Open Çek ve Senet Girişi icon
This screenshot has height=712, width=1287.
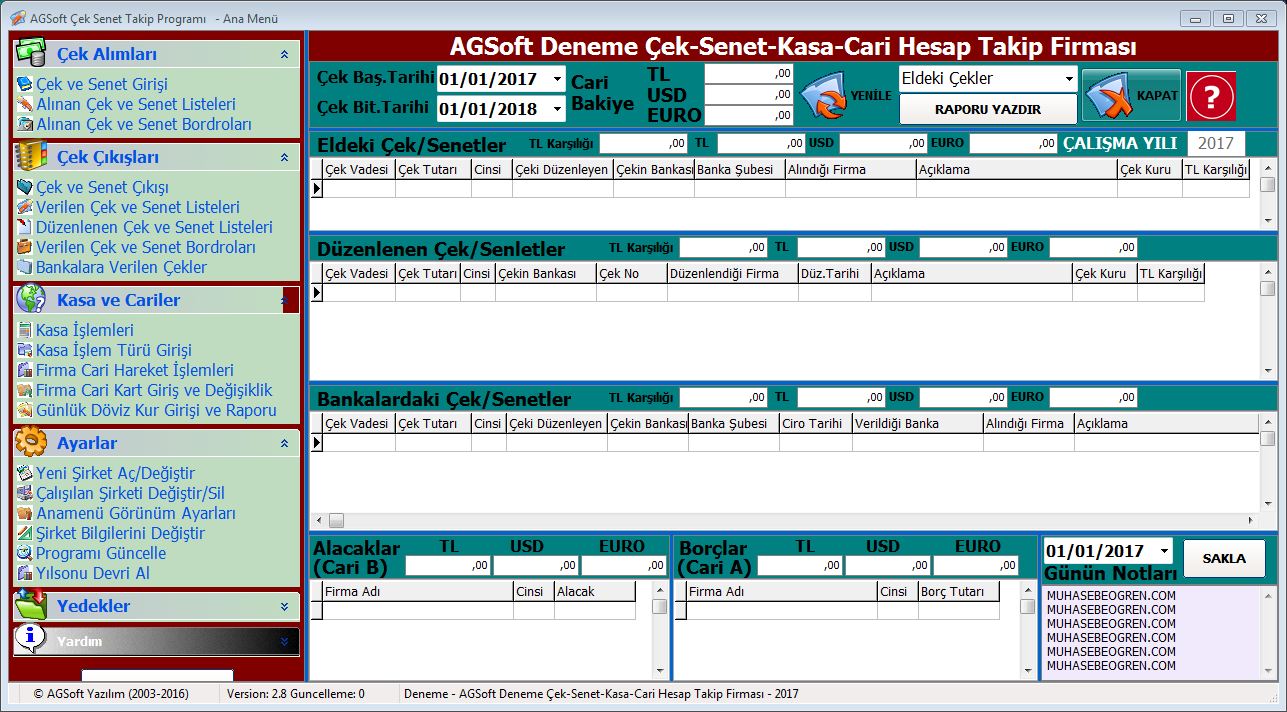point(25,85)
